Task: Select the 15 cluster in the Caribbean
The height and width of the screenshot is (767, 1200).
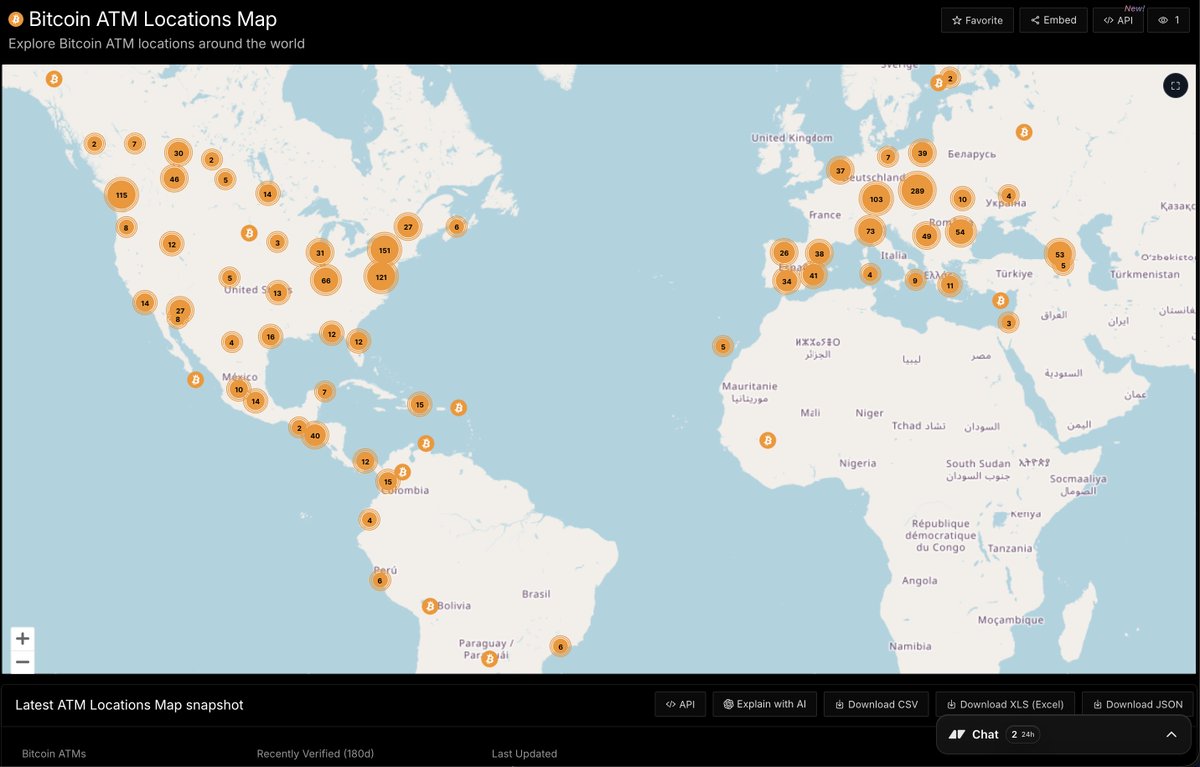Action: point(420,405)
